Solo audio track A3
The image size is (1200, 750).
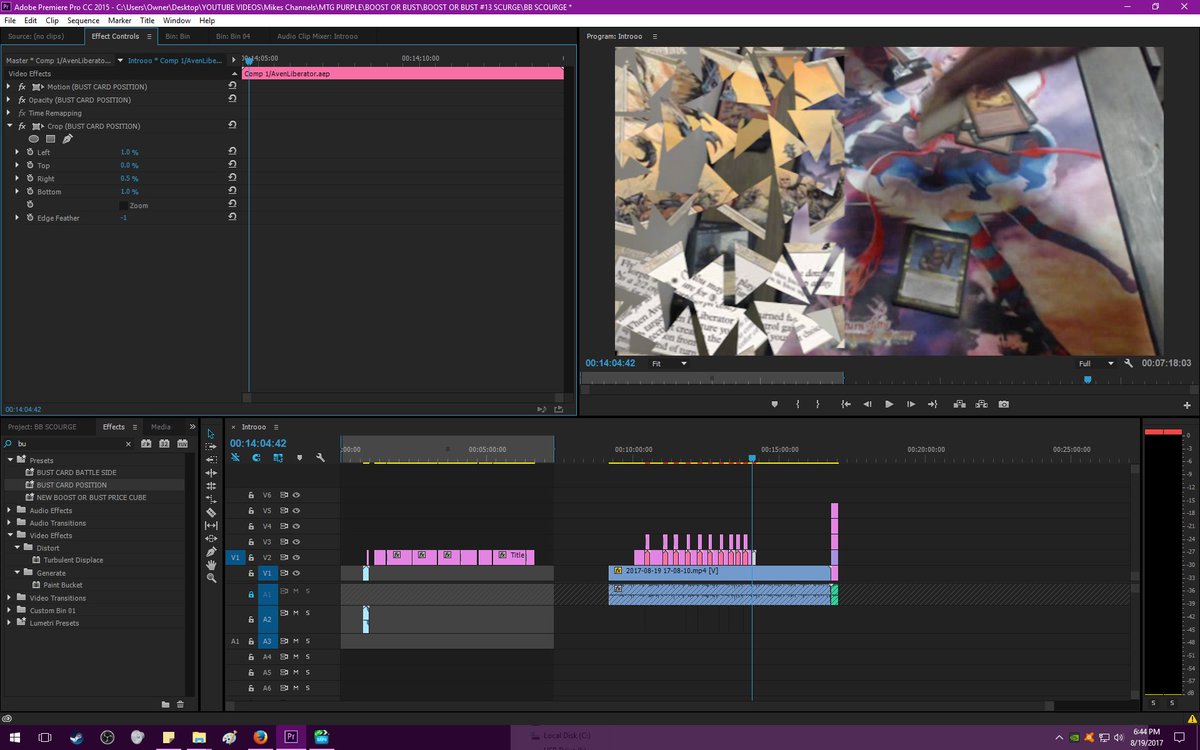(308, 641)
